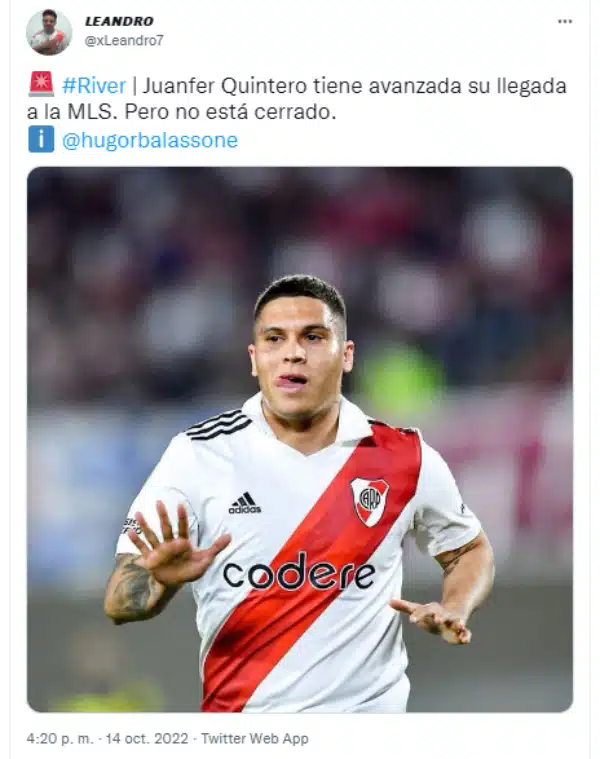Screen dimensions: 600x759
Task: Click the text 'Pero no está cerrado.'
Action: click(x=230, y=112)
